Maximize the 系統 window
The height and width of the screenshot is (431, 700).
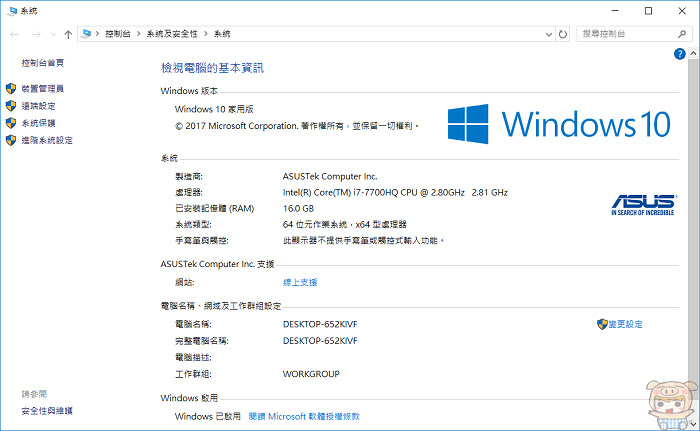[648, 11]
